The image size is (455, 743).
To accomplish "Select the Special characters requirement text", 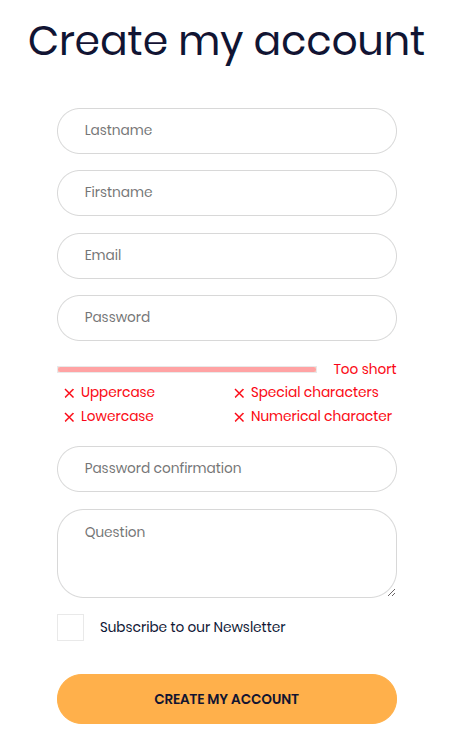I will click(x=314, y=392).
